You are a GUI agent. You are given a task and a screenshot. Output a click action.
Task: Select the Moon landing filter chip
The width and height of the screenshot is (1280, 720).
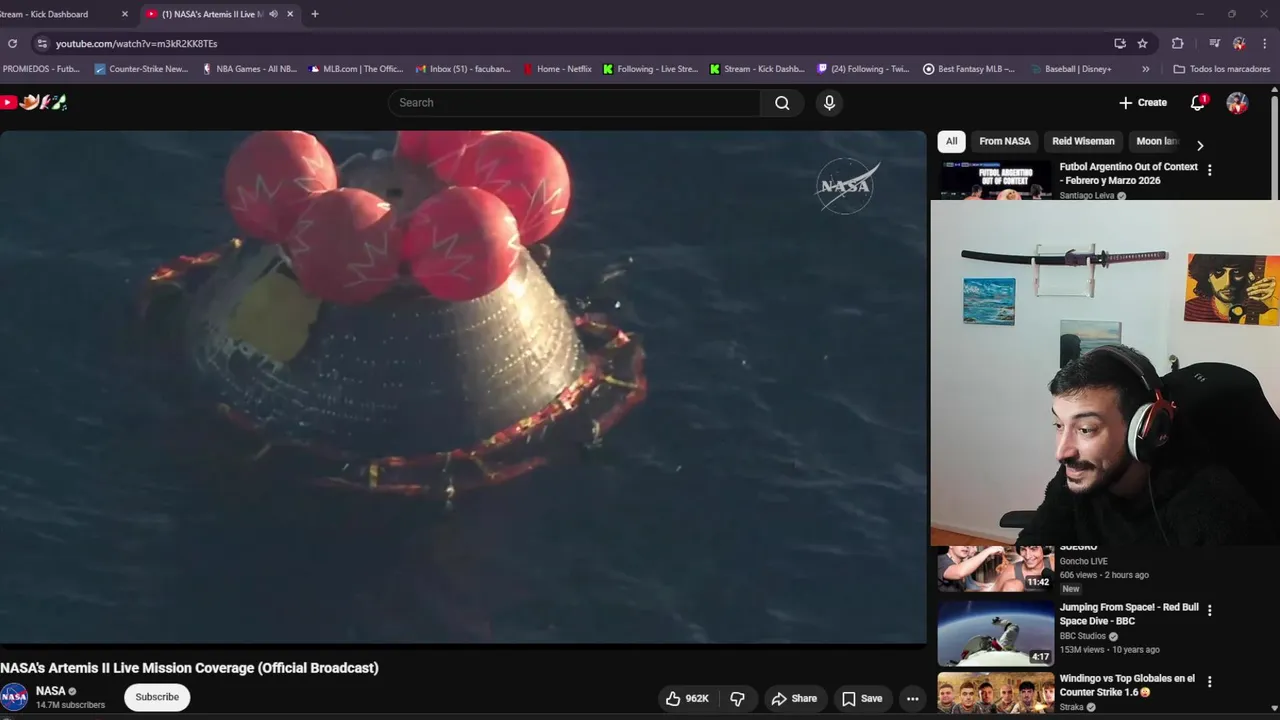(x=1157, y=141)
